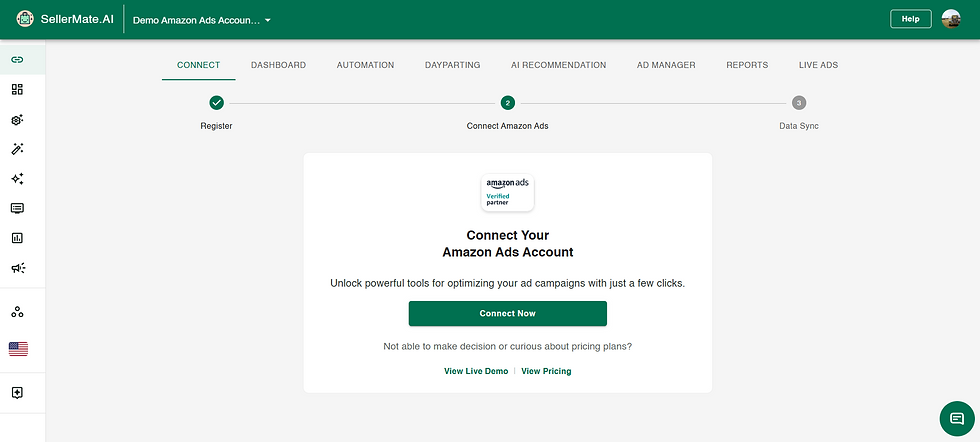
Task: Switch to the REPORTS tab
Action: tap(747, 65)
